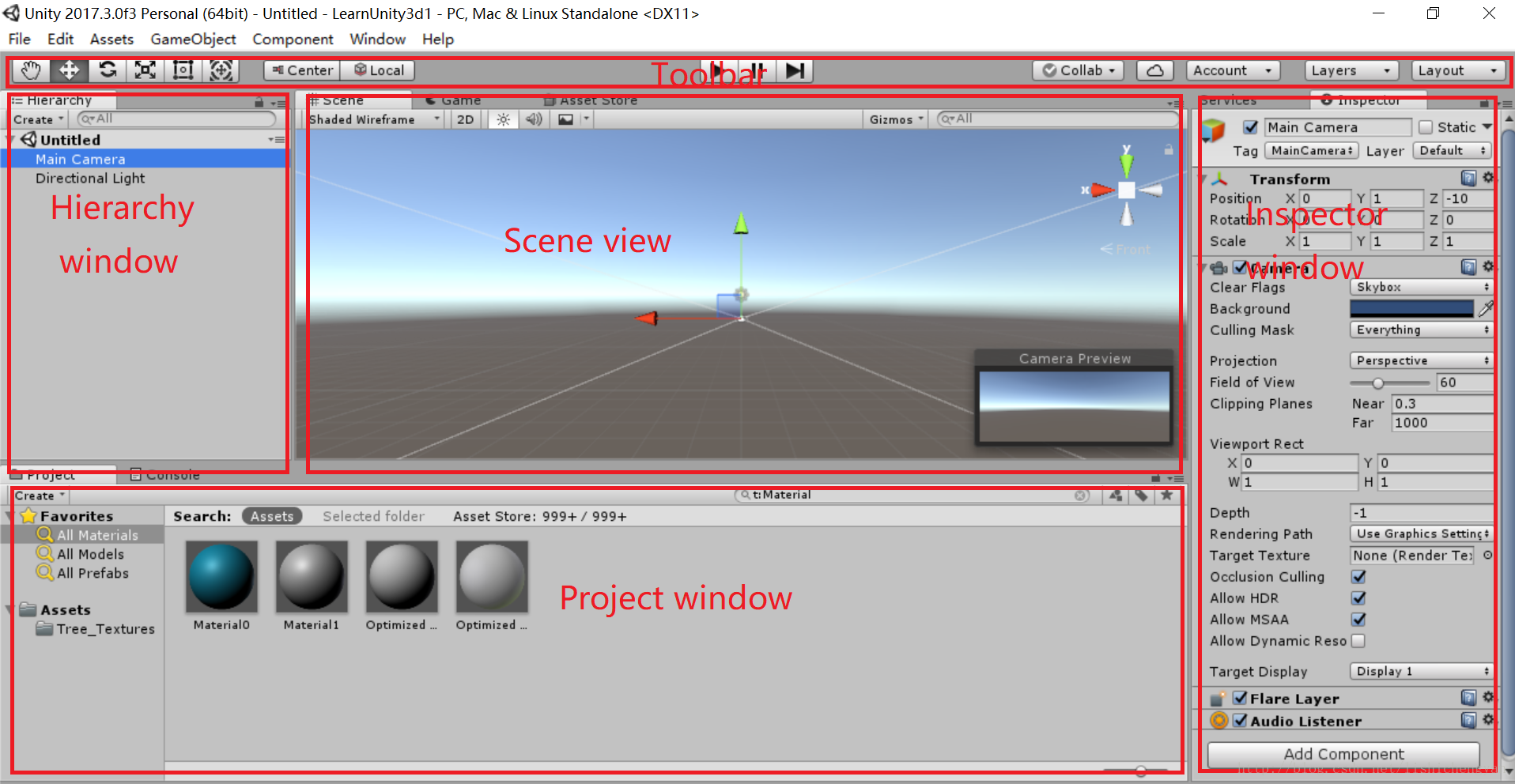
Task: Toggle scene audio speaker icon
Action: (535, 119)
